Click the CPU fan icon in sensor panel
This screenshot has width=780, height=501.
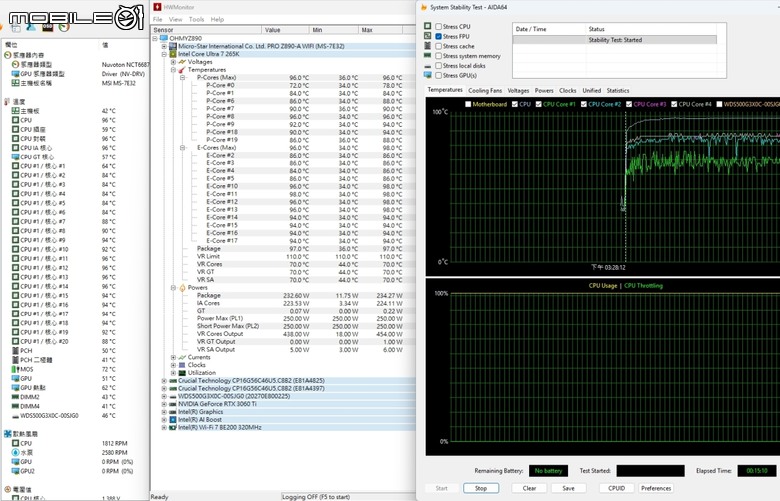(x=15, y=443)
